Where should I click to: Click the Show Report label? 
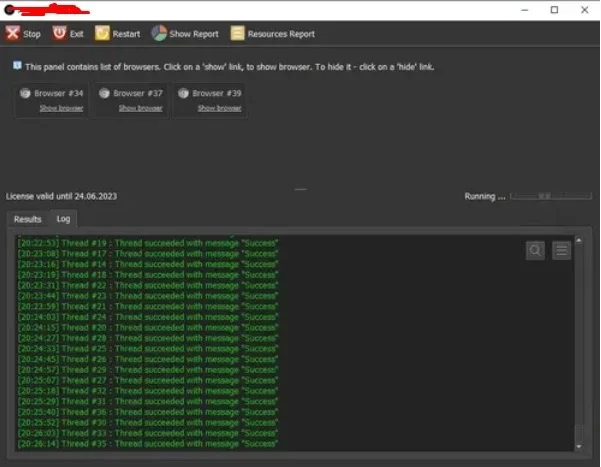tap(194, 34)
